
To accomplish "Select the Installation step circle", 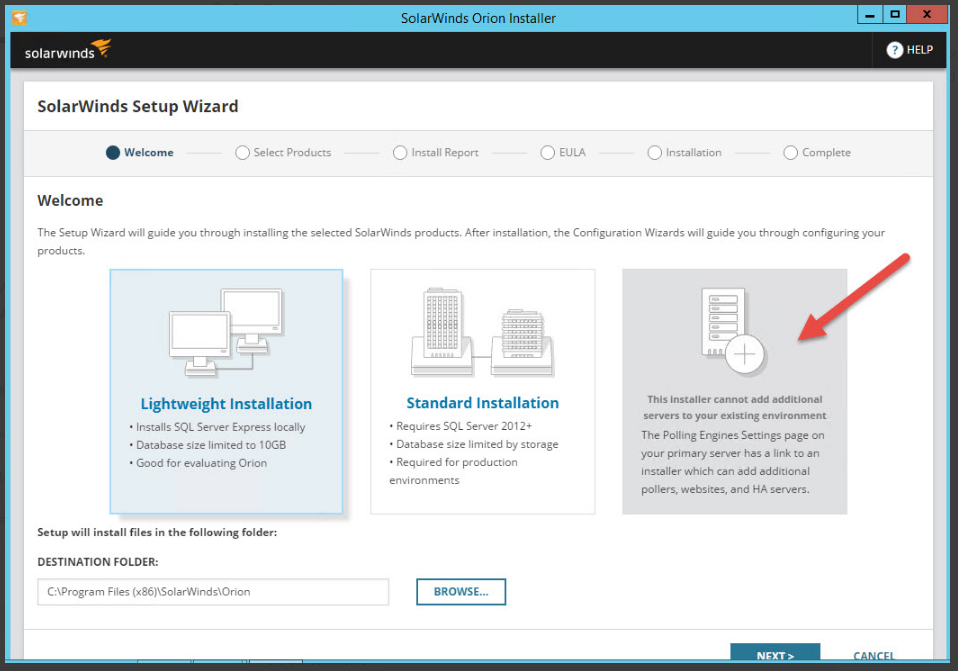I will pyautogui.click(x=654, y=153).
